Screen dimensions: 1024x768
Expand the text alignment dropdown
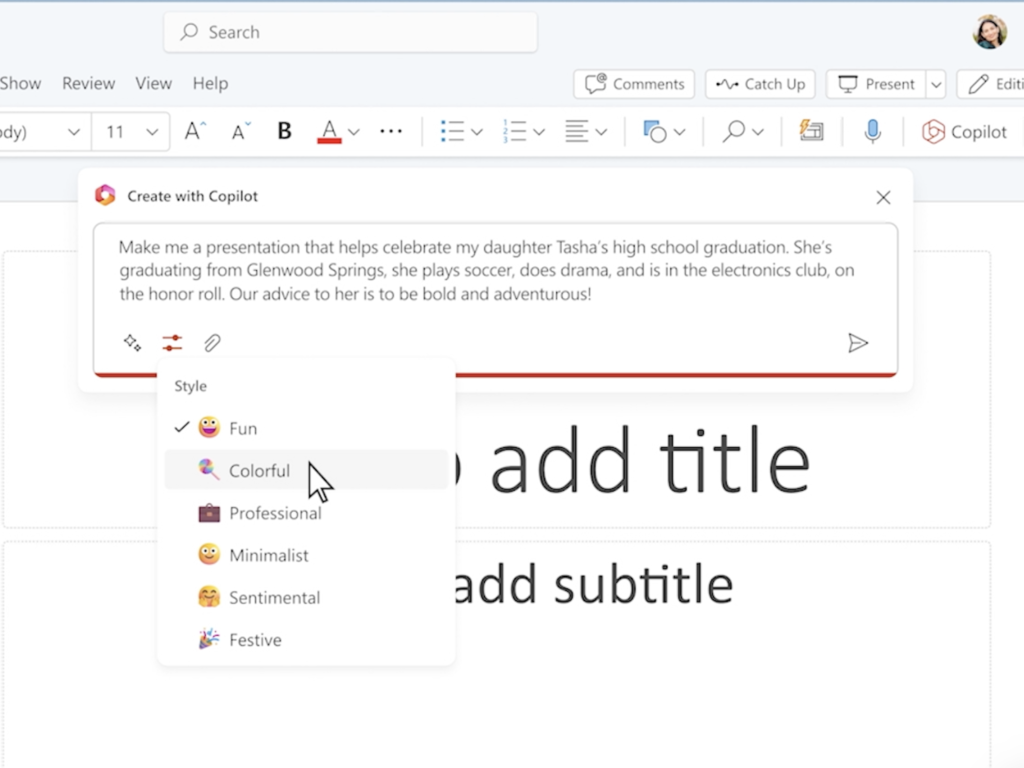coord(601,132)
